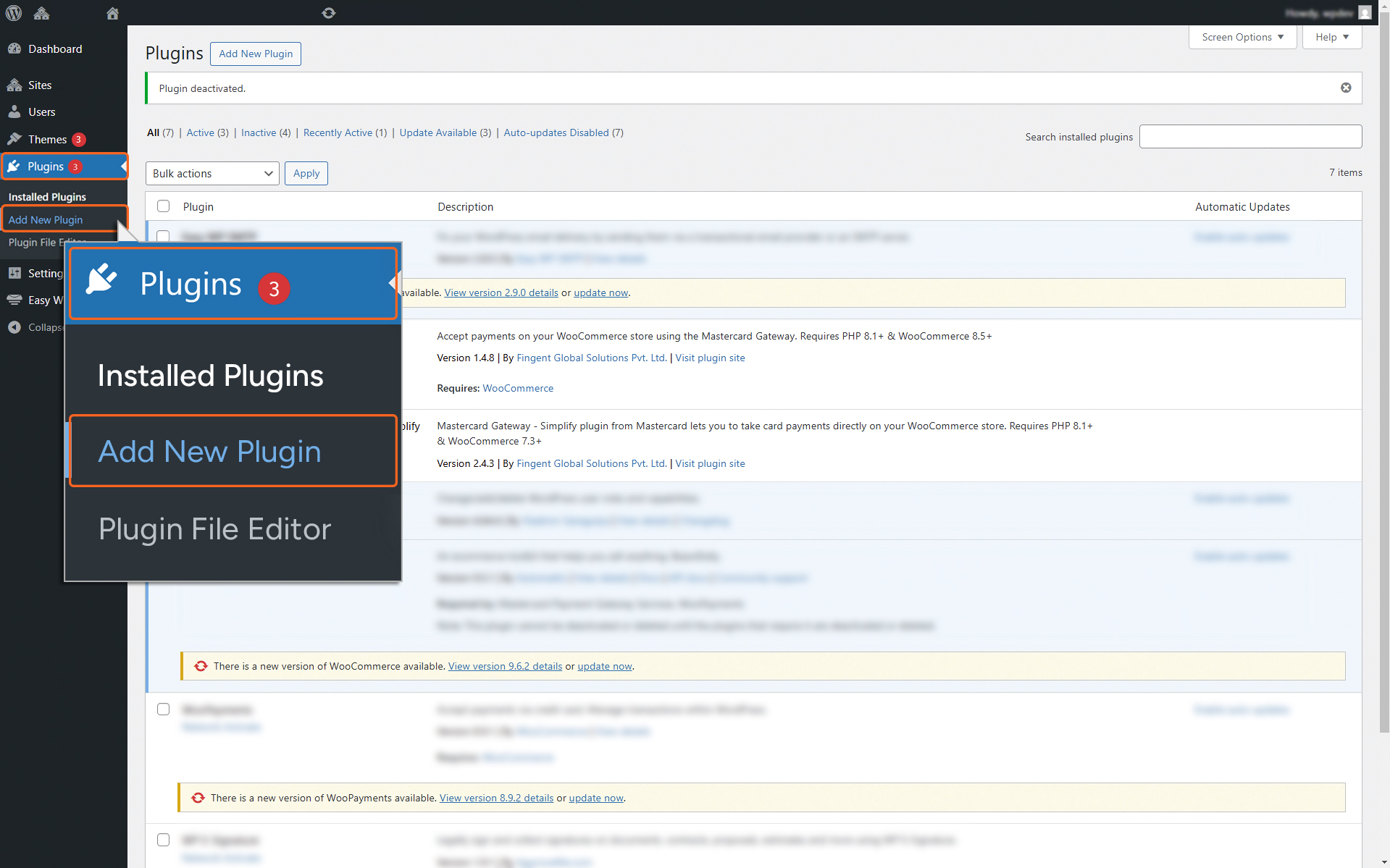Click the red 3 badge next to Themes

click(x=78, y=140)
